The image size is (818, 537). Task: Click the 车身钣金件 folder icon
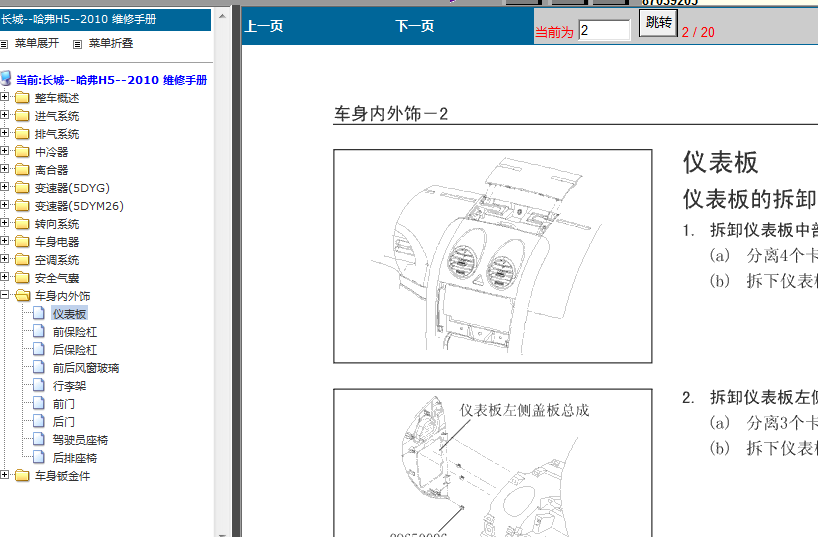pos(22,475)
